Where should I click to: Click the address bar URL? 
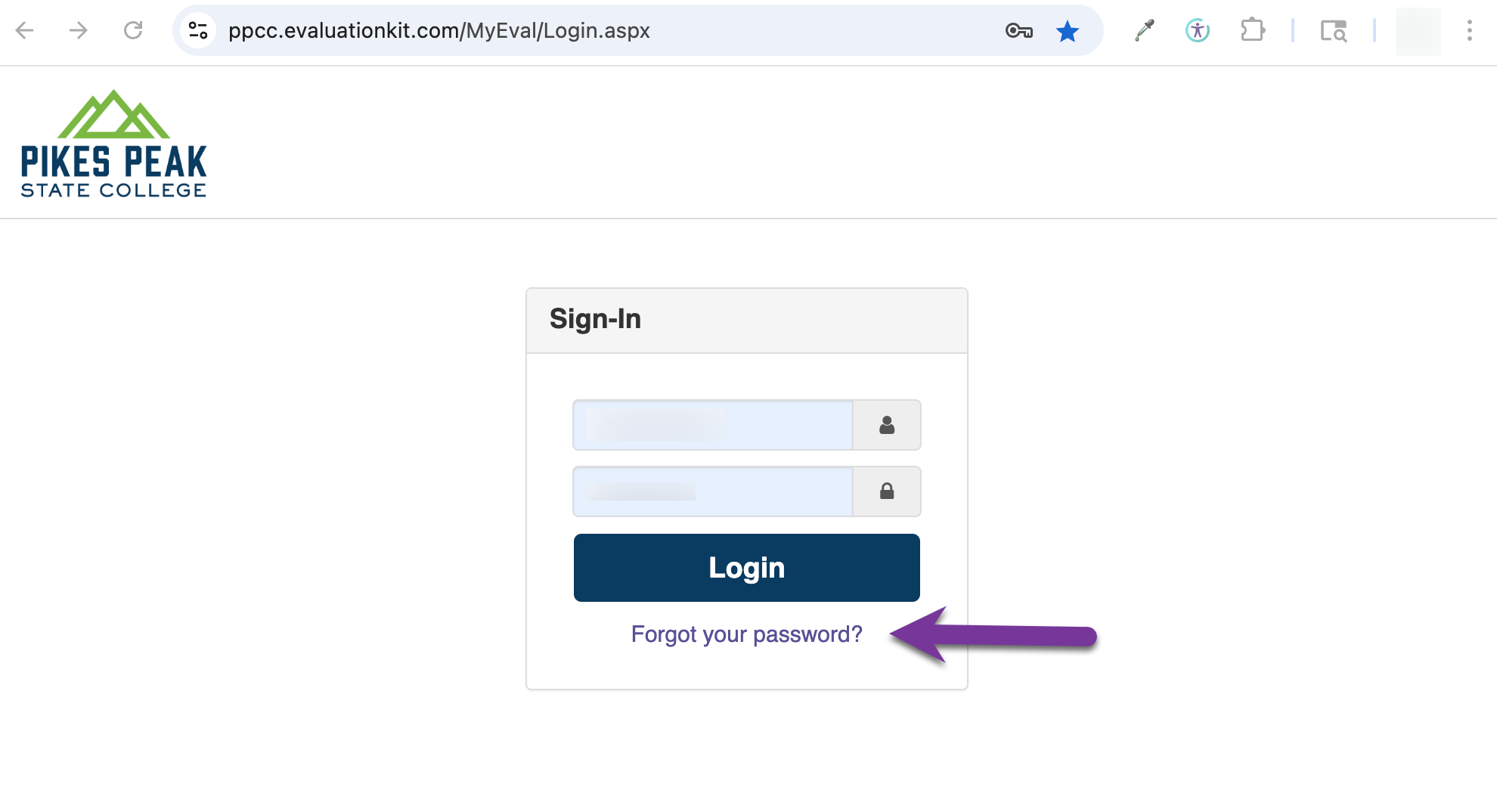439,30
